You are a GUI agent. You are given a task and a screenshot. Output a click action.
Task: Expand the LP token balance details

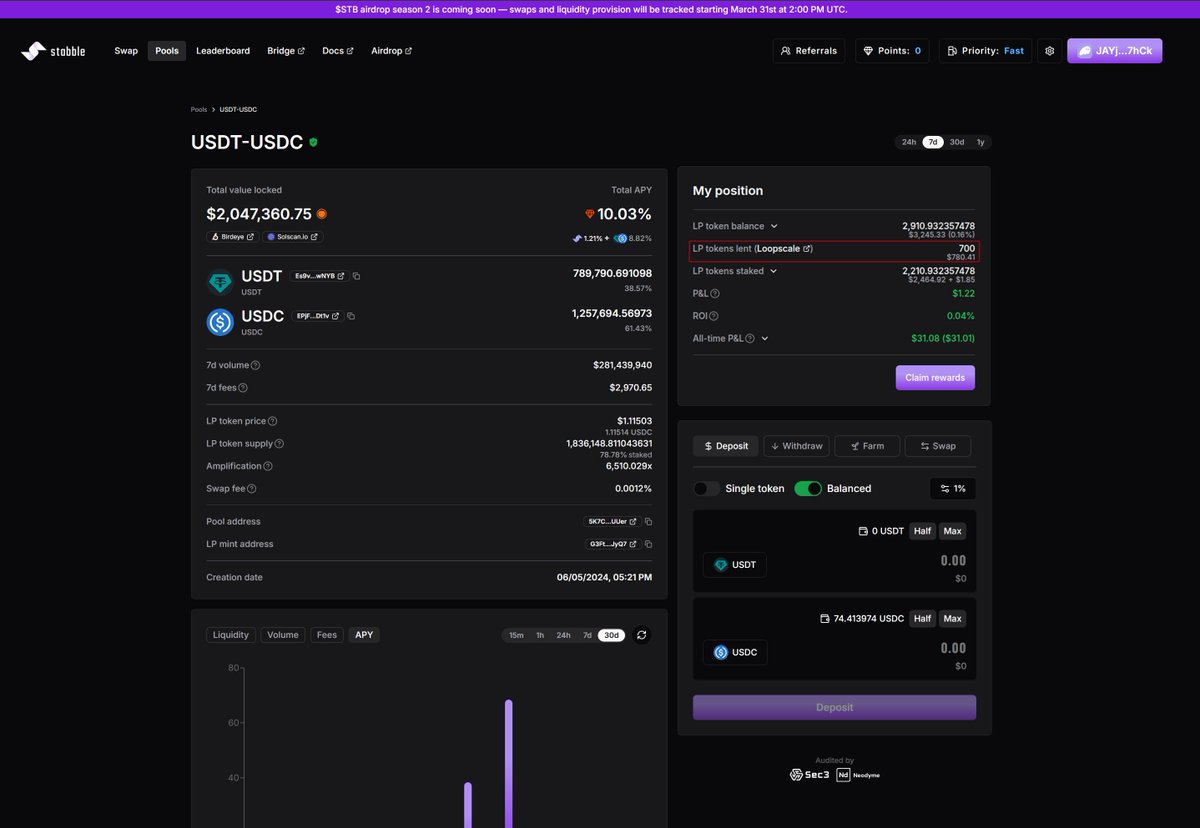pos(774,226)
